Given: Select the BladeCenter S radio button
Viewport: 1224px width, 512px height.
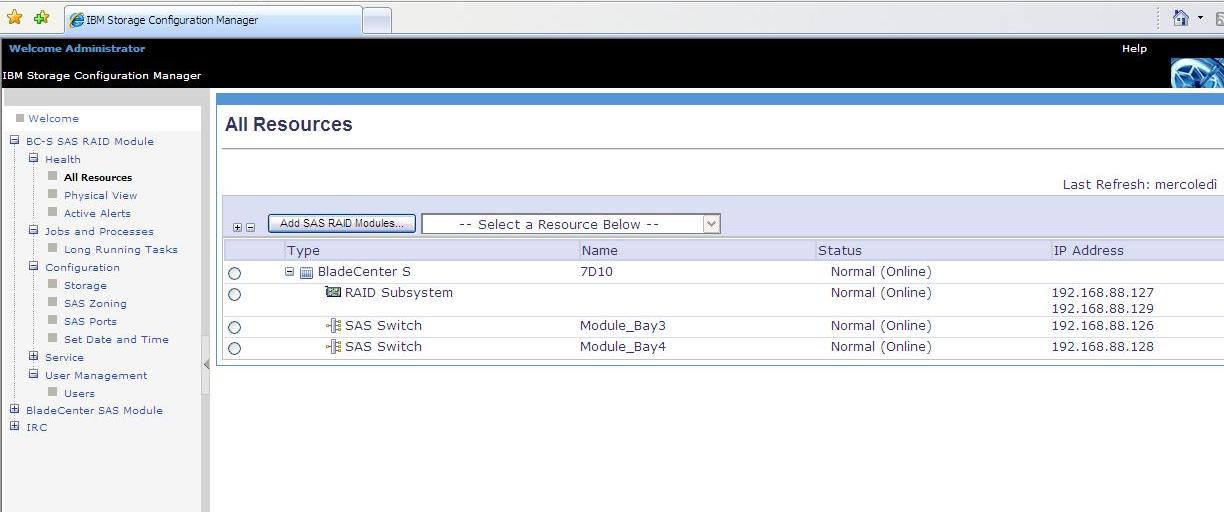Looking at the screenshot, I should pos(235,273).
